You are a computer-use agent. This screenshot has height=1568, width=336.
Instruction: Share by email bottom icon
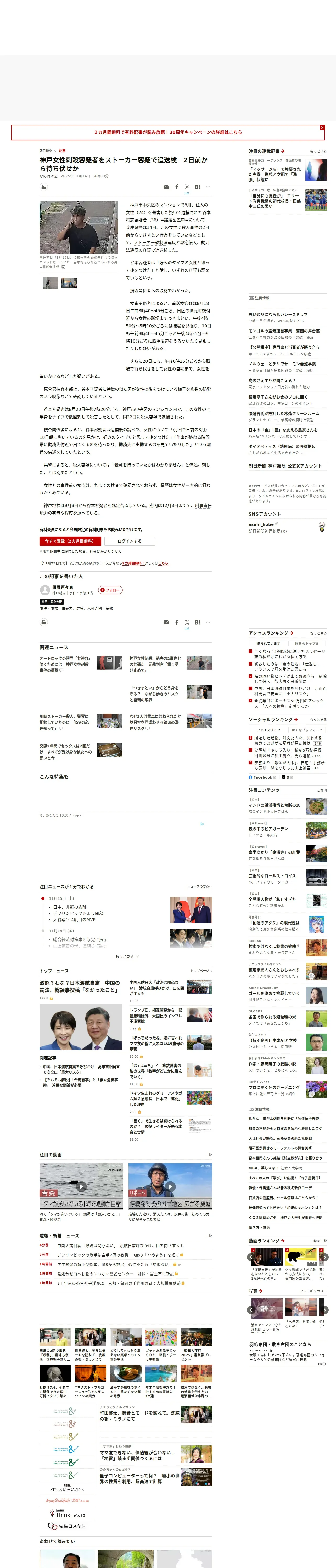click(166, 622)
